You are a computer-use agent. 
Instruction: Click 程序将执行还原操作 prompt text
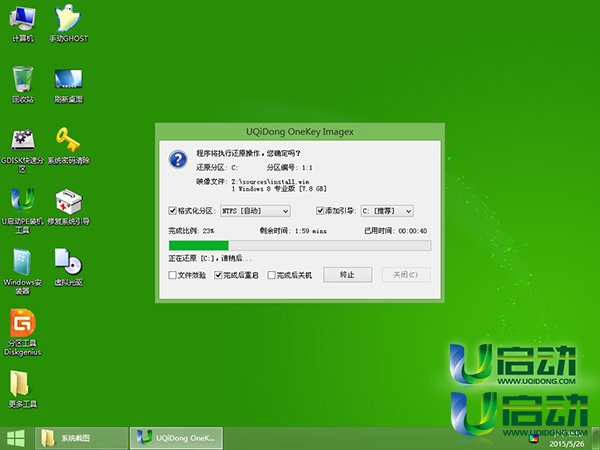coord(248,153)
